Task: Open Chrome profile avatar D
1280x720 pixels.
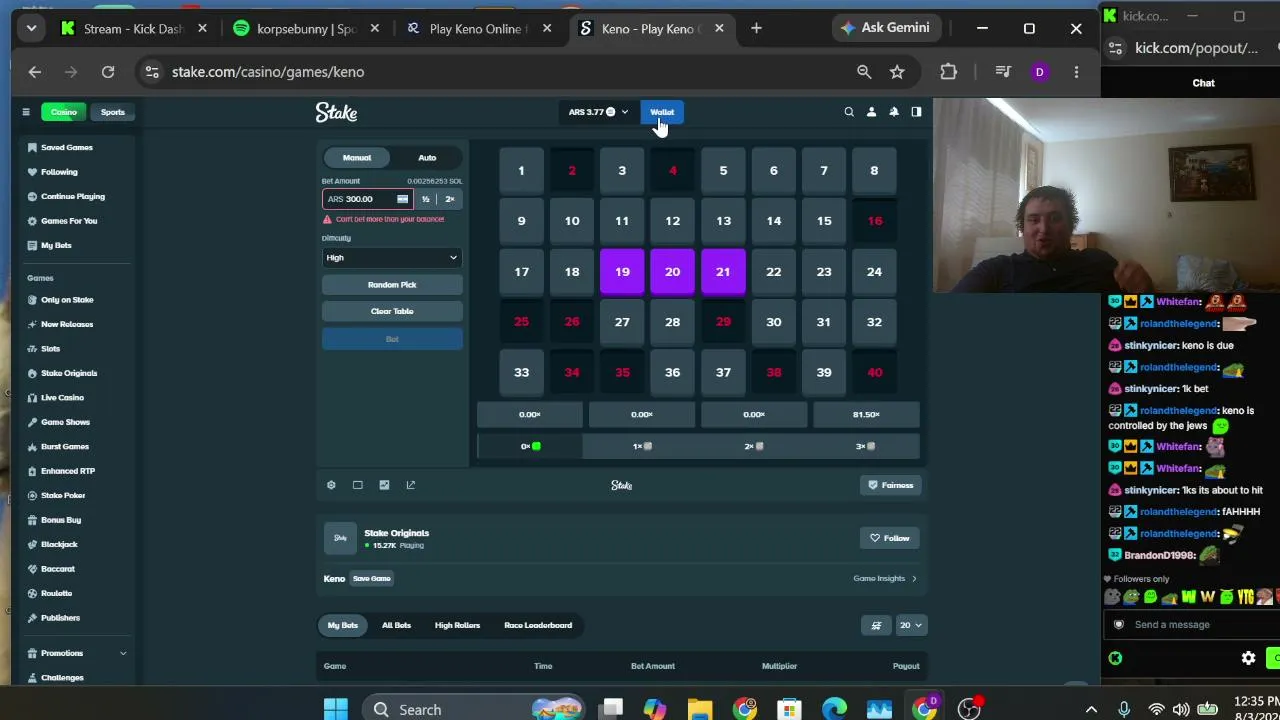Action: coord(1040,72)
